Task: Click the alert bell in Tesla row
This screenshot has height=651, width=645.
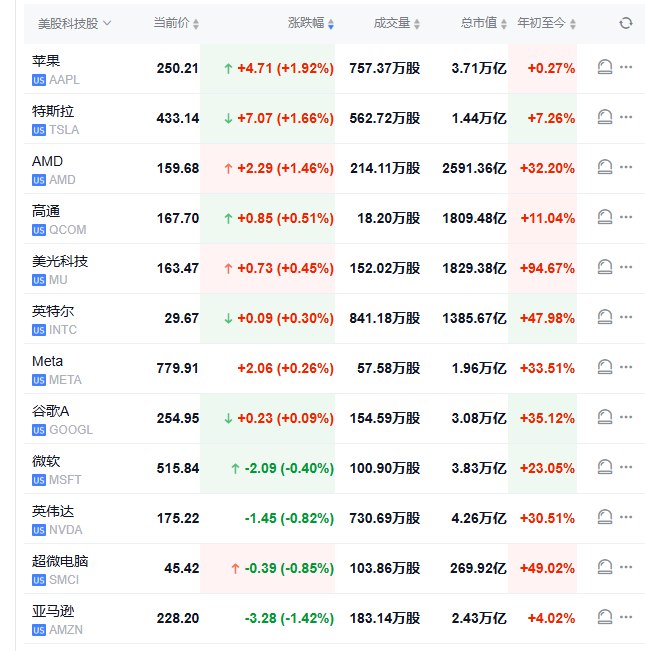Action: (x=604, y=117)
